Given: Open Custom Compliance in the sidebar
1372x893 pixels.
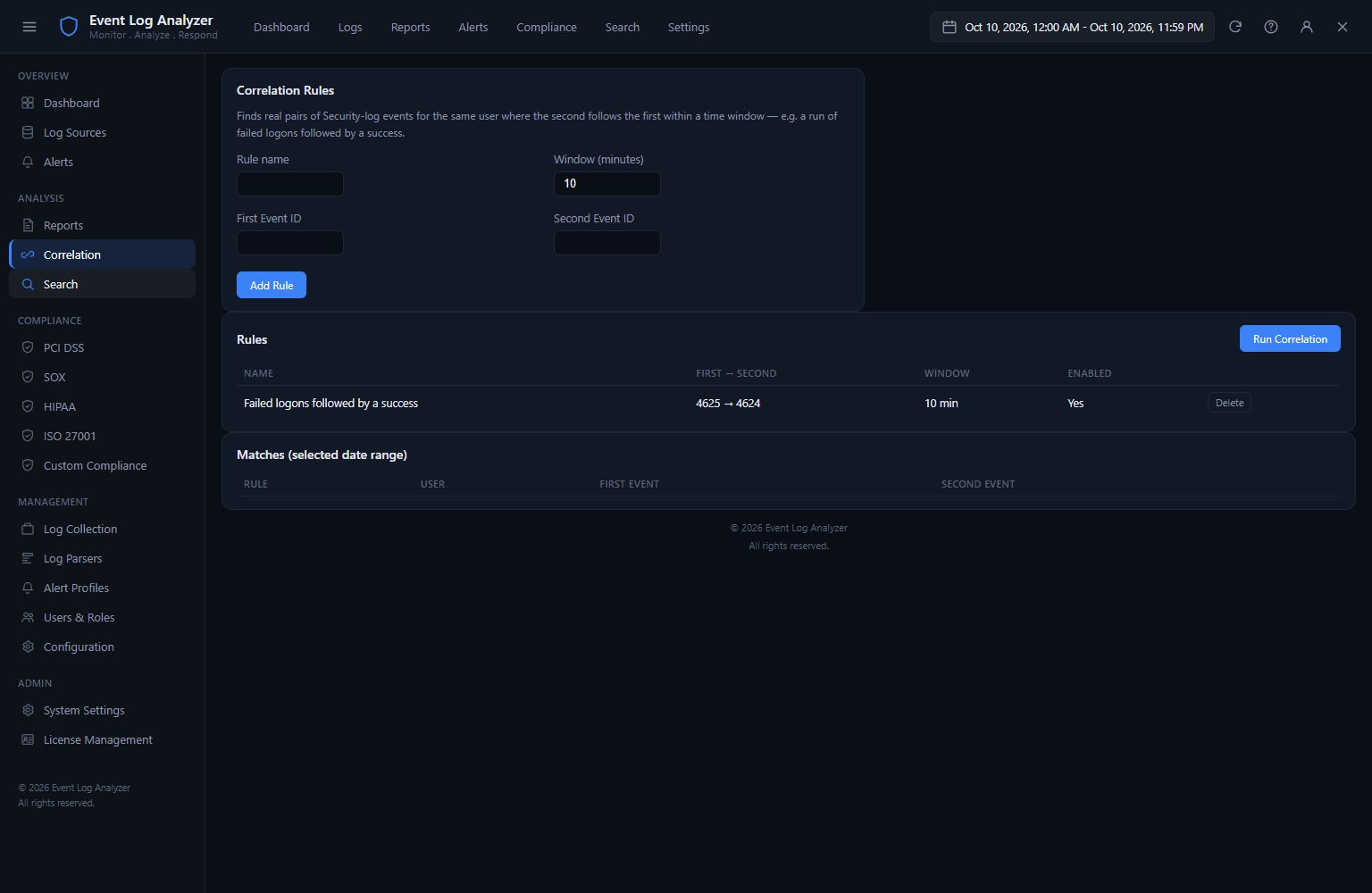Looking at the screenshot, I should point(102,465).
